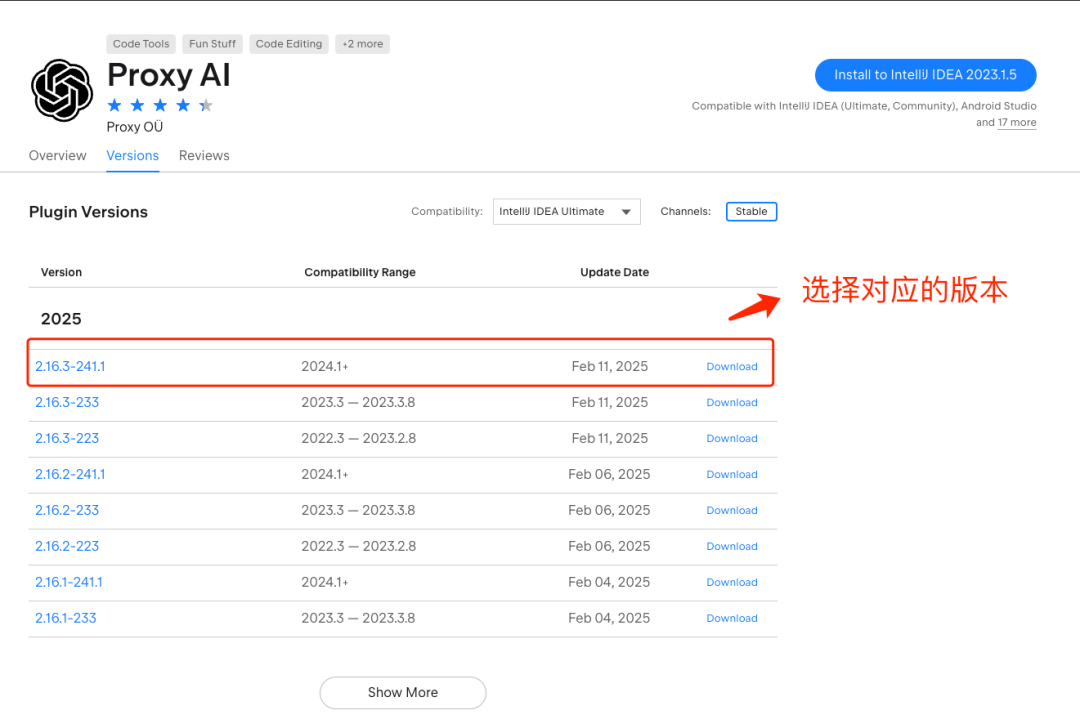Image resolution: width=1080 pixels, height=715 pixels.
Task: Click the Proxy AI plugin title
Action: [x=169, y=75]
